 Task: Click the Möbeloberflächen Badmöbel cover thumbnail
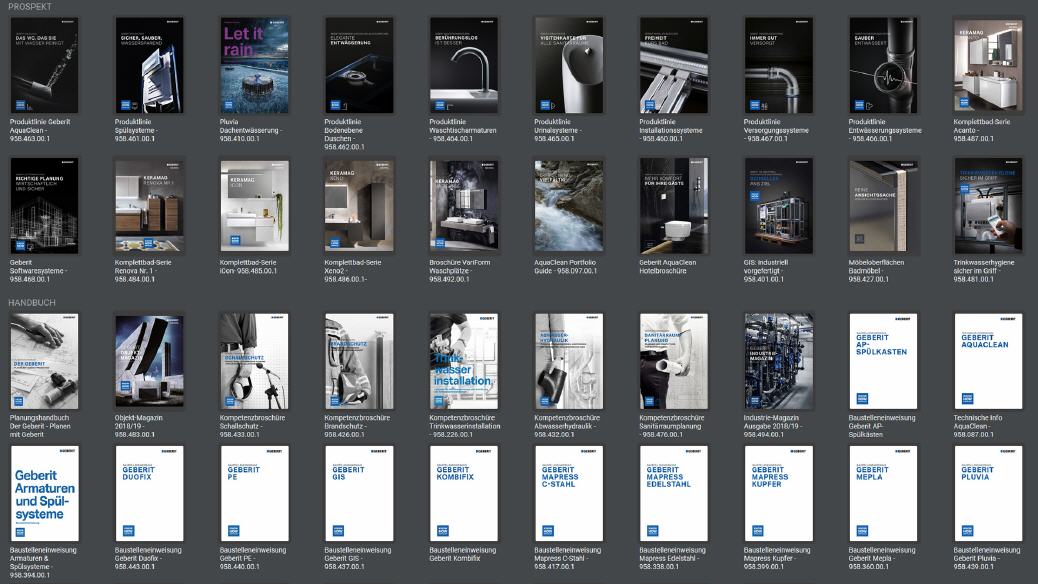pos(884,206)
